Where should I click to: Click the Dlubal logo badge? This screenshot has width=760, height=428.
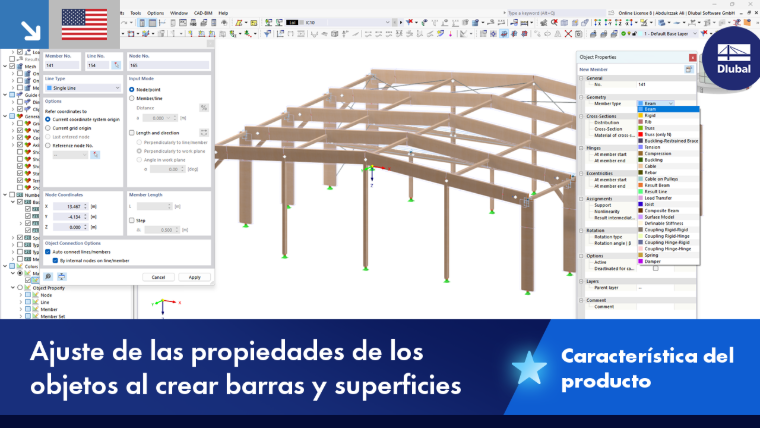tap(733, 58)
